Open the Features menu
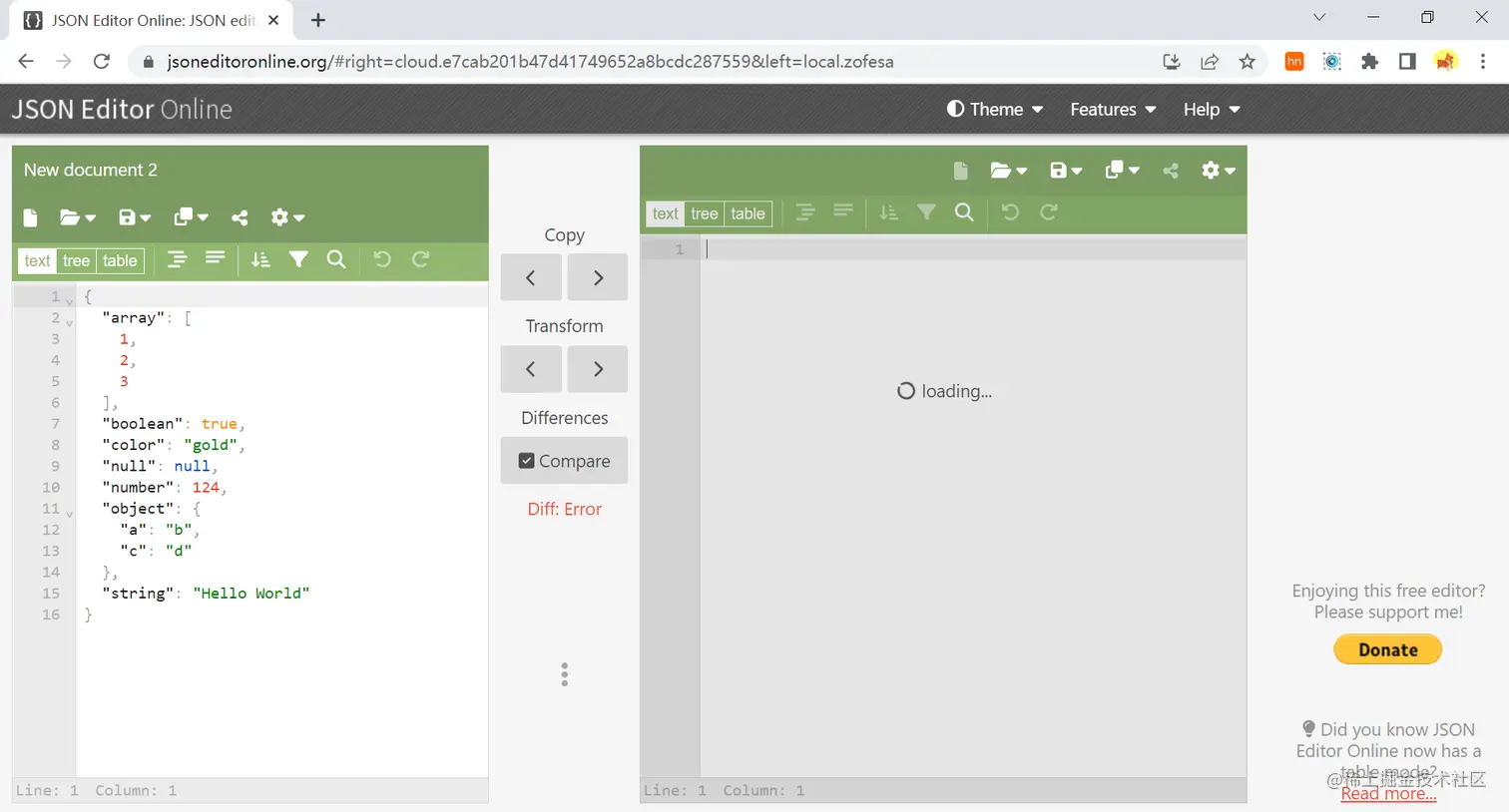Screen dimensions: 1509x812 point(1113,110)
